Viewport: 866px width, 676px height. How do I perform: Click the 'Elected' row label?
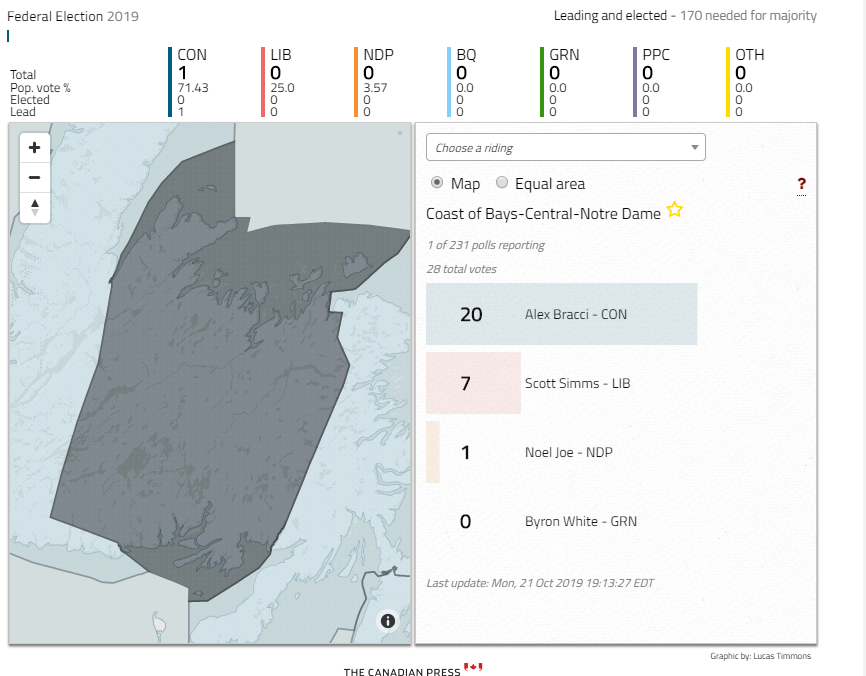coord(30,100)
